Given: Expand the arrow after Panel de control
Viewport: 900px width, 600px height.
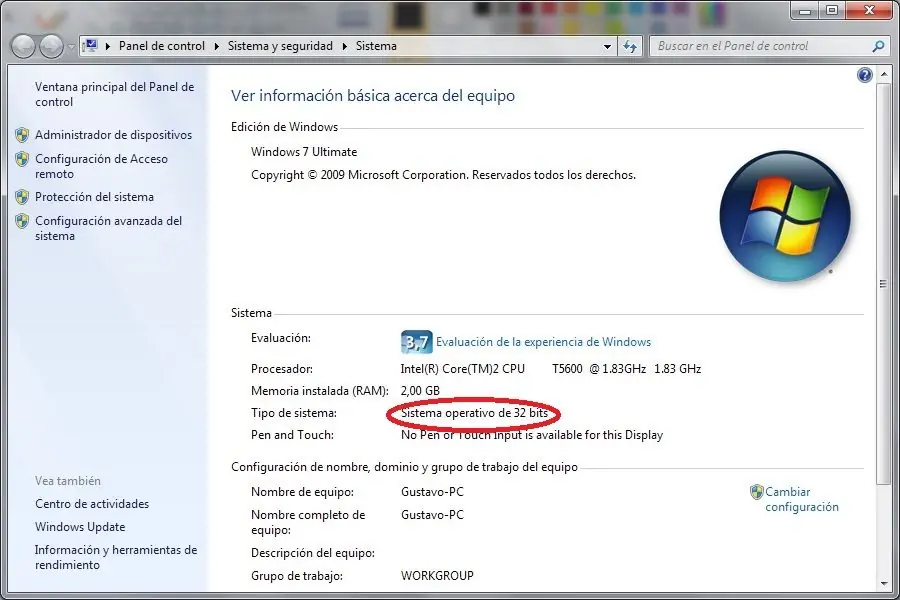Looking at the screenshot, I should click(216, 46).
